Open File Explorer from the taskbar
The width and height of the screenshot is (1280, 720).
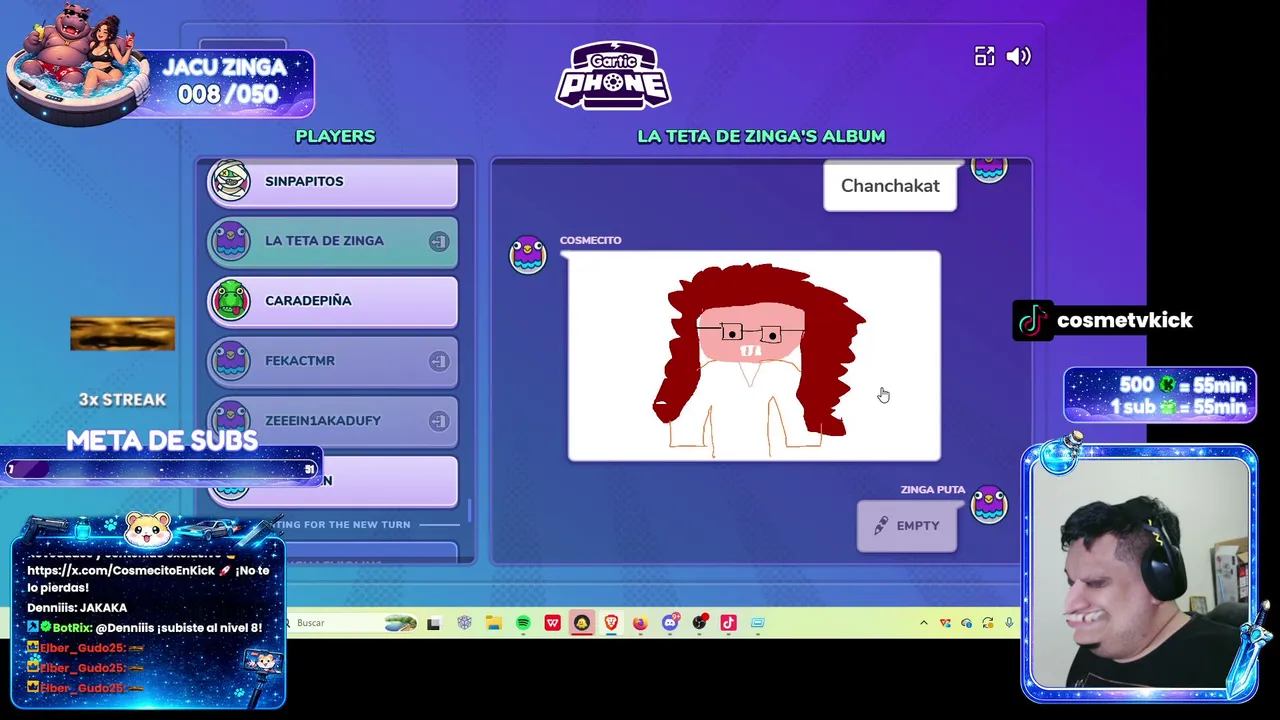494,623
